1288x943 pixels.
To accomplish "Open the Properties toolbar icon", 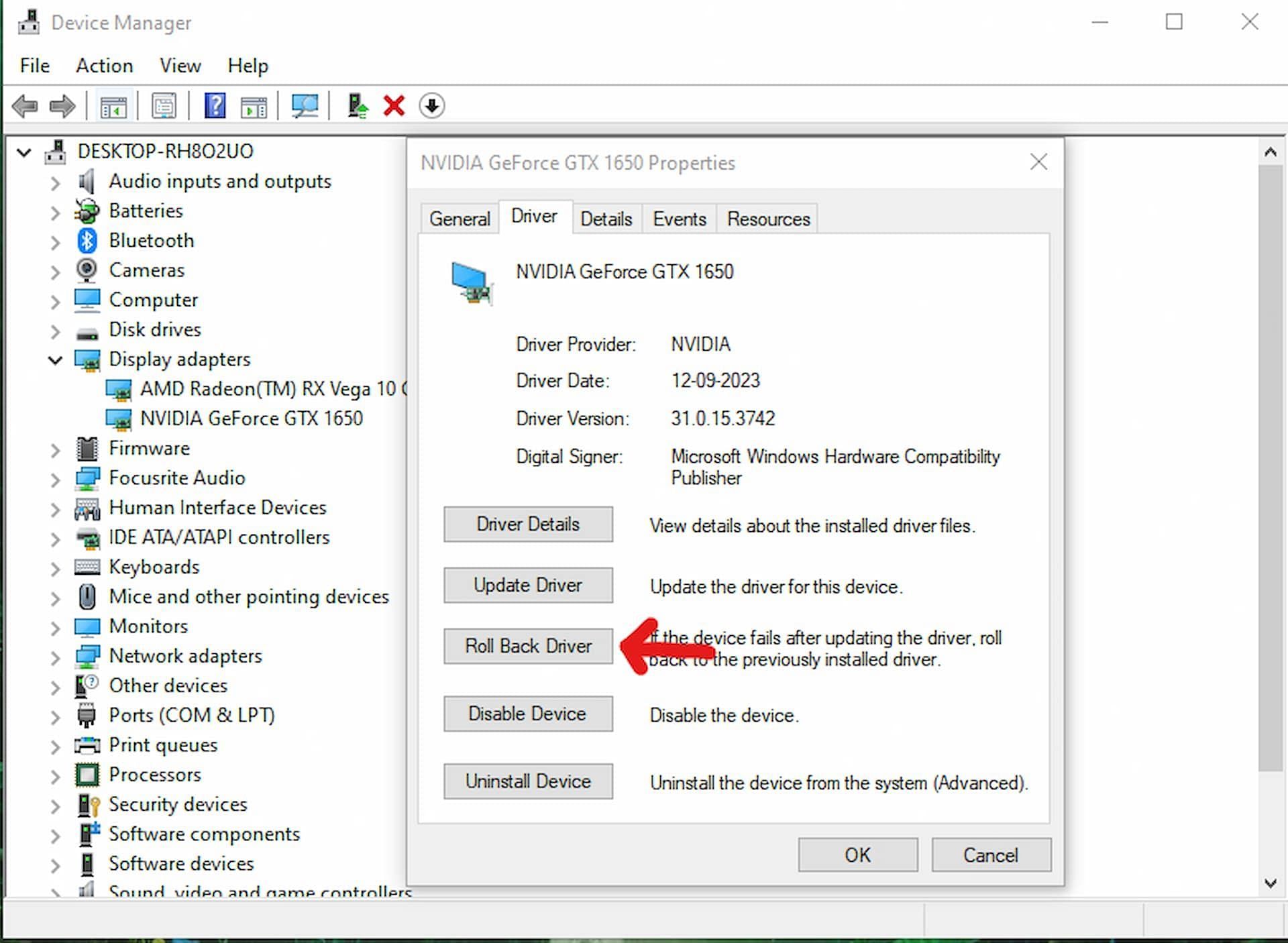I will tap(164, 106).
